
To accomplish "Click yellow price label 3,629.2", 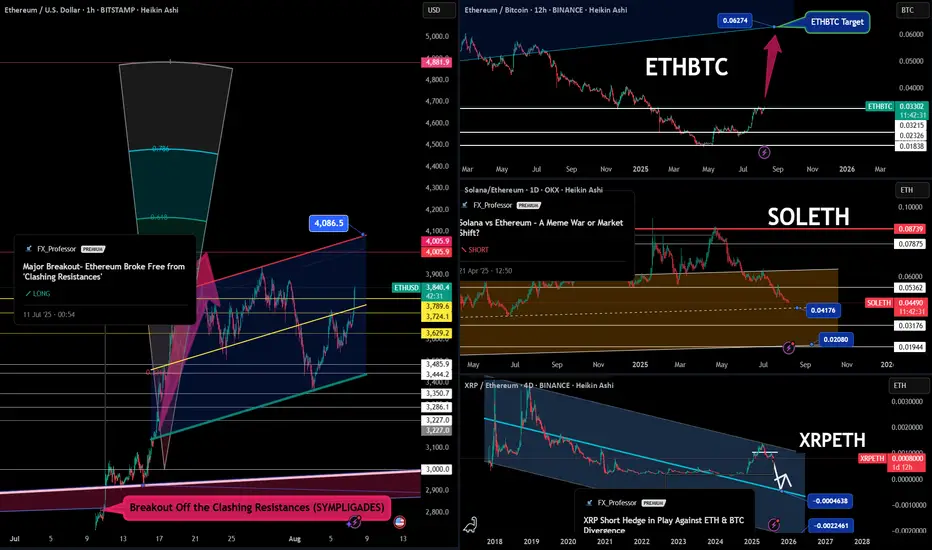I will [437, 333].
